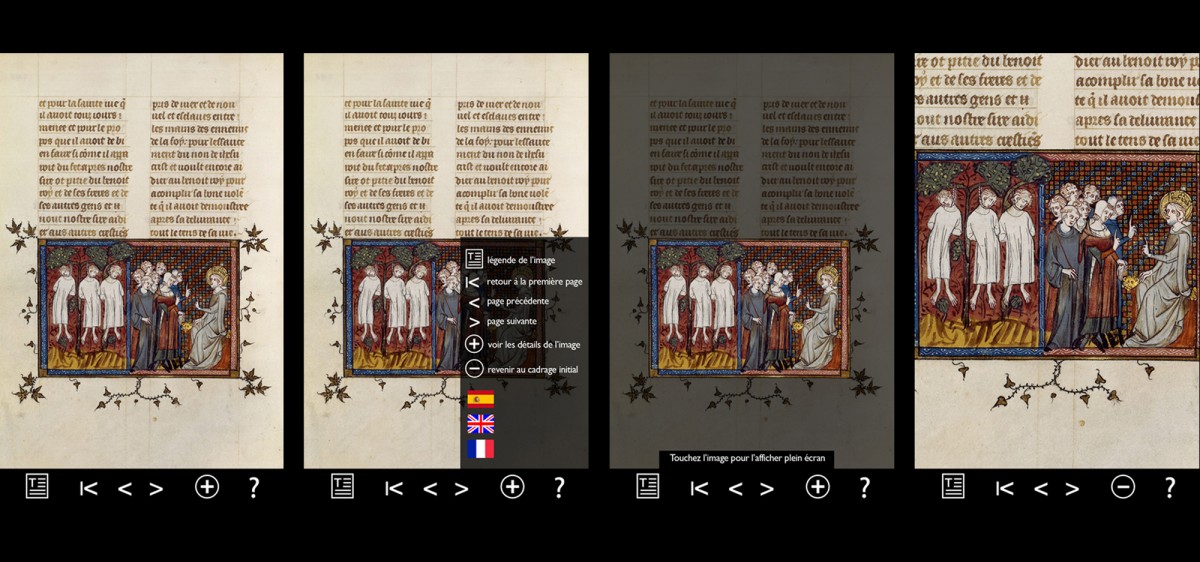Choose 'retour à la première page' in help menu
The width and height of the screenshot is (1200, 562).
click(524, 281)
